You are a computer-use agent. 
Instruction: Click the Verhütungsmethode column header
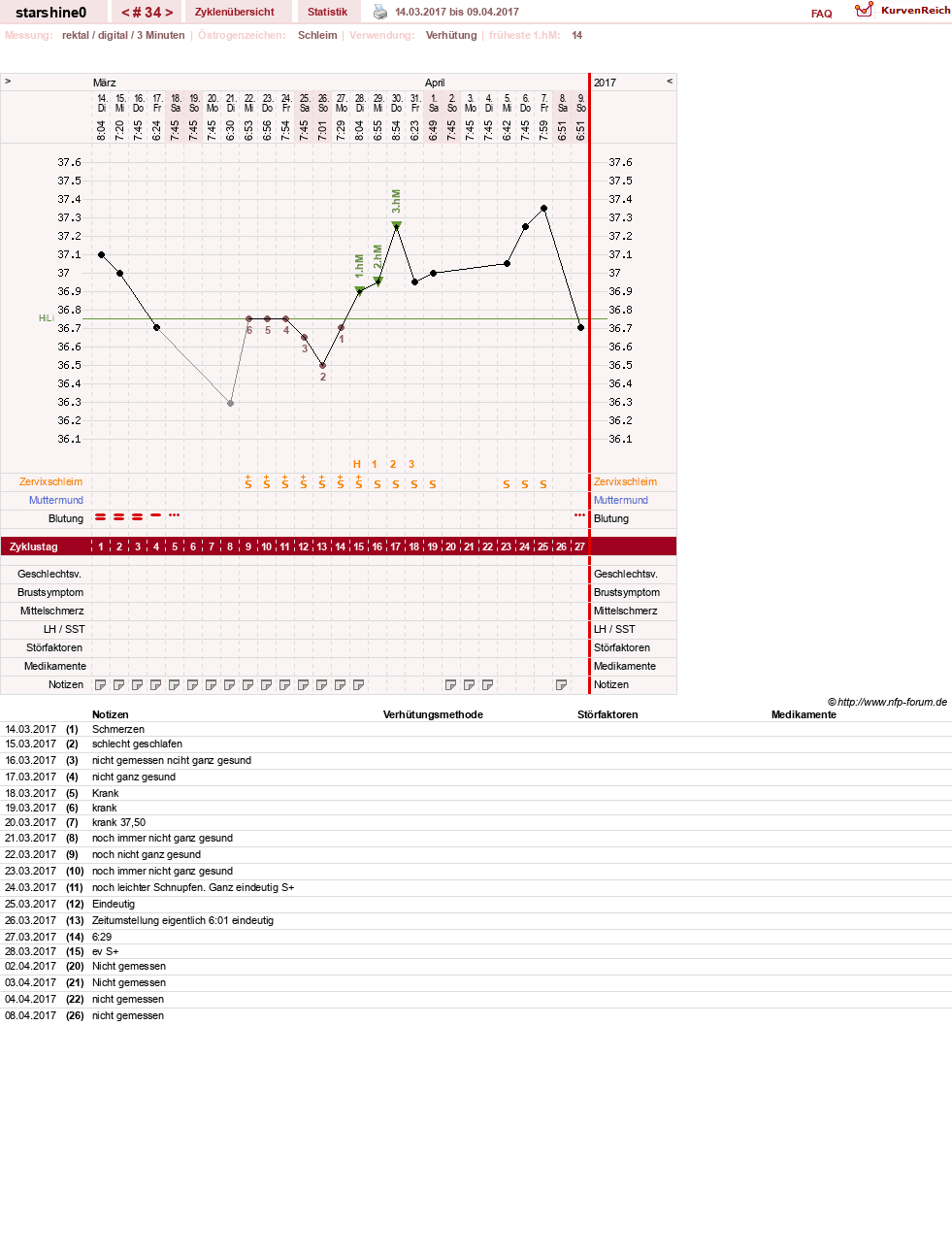[433, 714]
